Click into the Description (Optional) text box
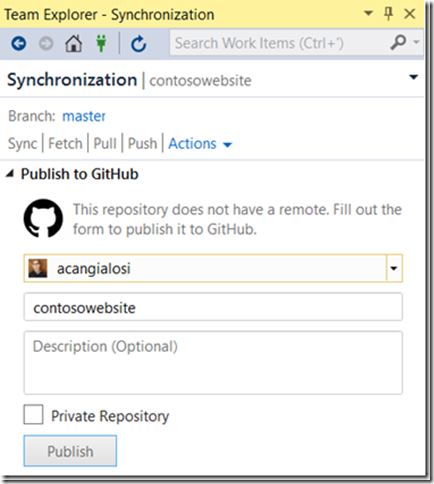This screenshot has height=484, width=434. coord(213,363)
